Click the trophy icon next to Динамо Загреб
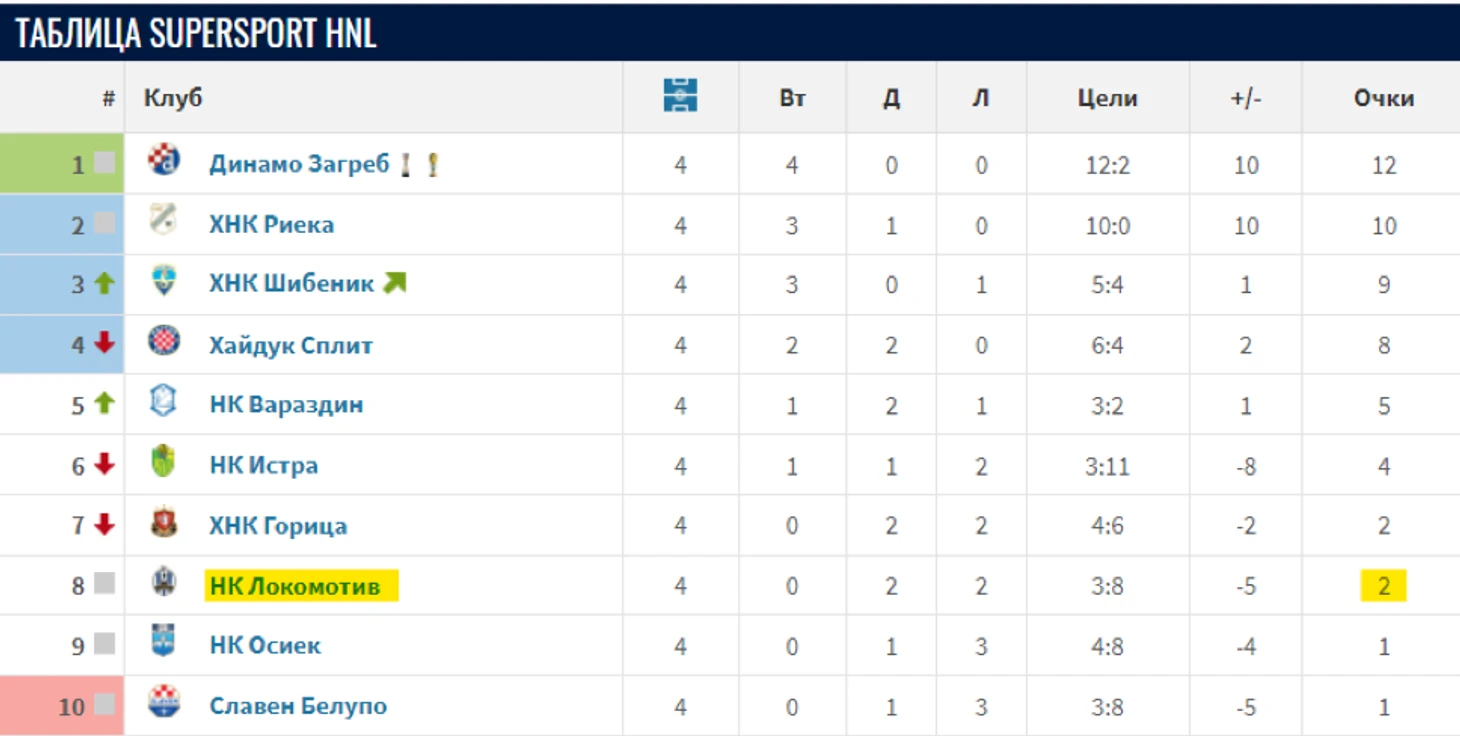Viewport: 1460px width, 736px height. [x=432, y=165]
